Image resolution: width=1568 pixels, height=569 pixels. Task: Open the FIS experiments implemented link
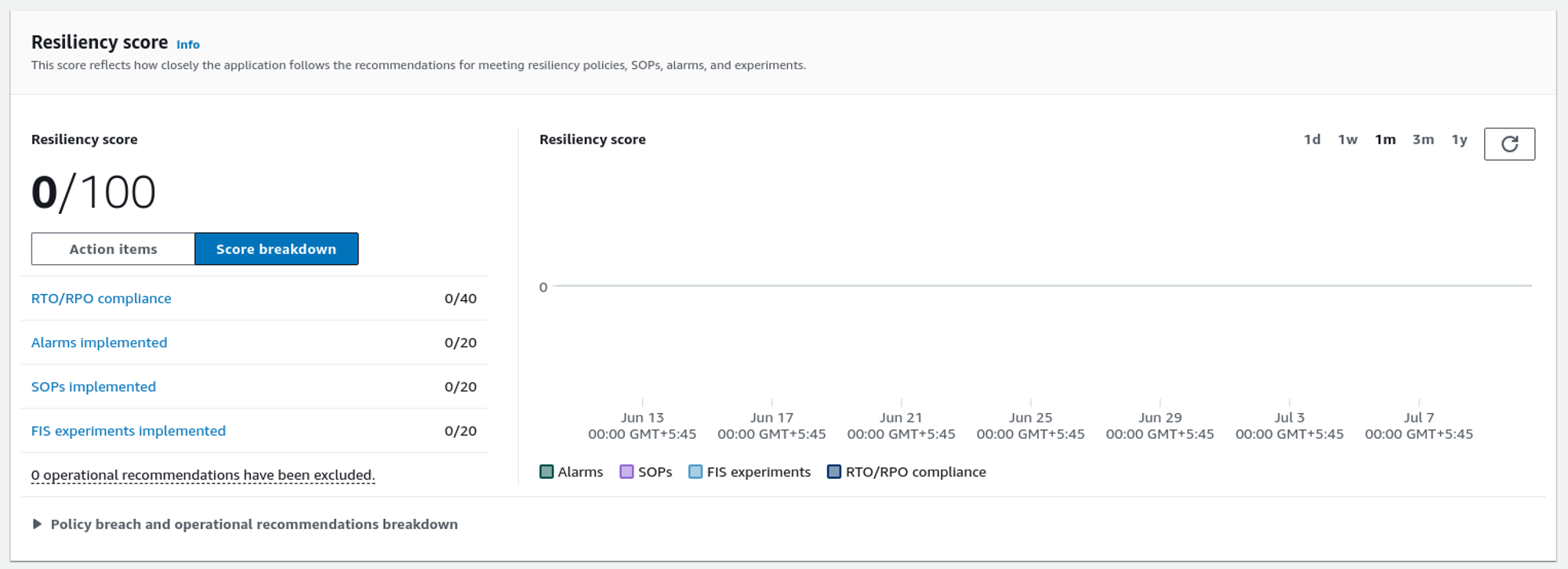(x=128, y=431)
